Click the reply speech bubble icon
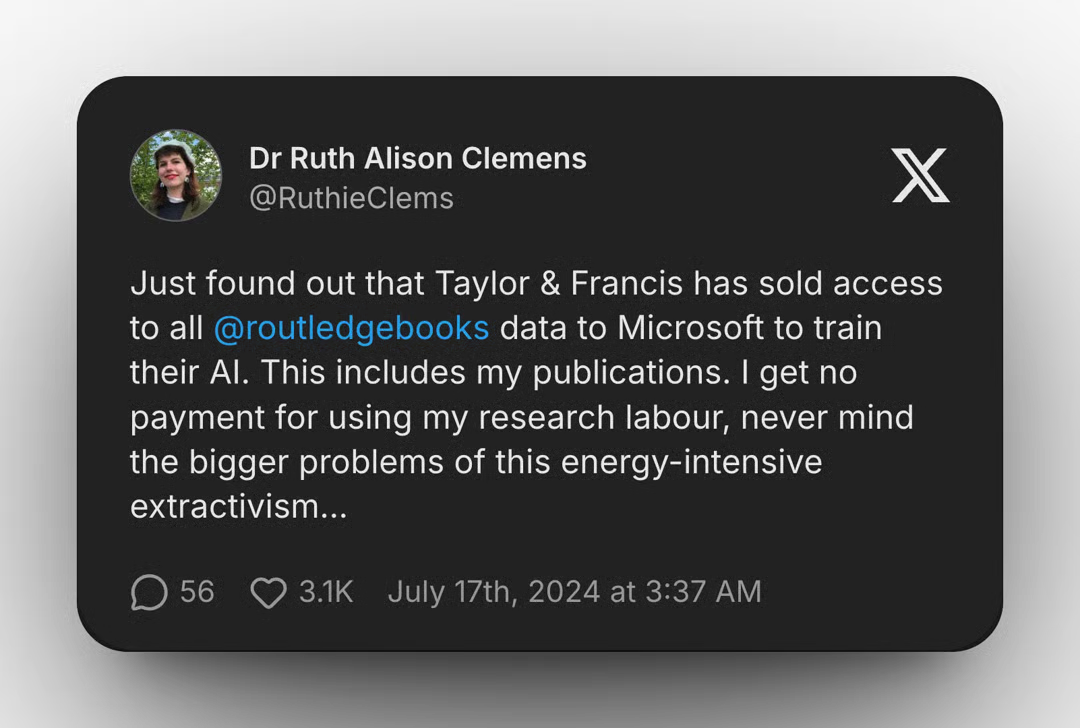Screen dimensions: 1080x728 click(149, 592)
